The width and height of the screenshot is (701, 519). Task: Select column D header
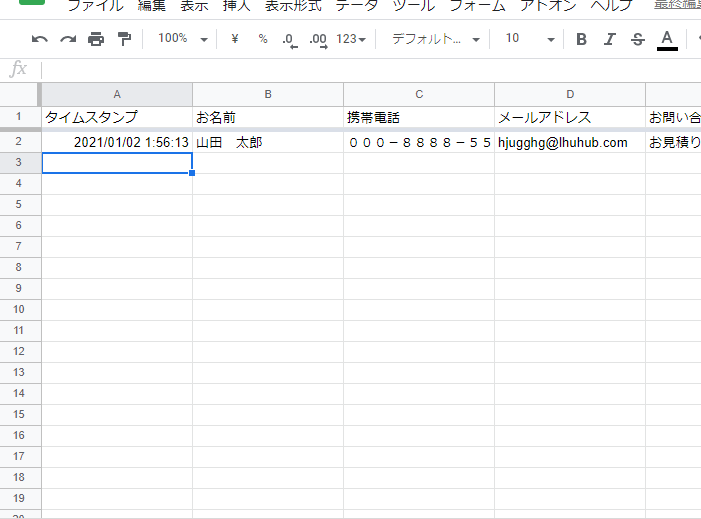coord(570,94)
